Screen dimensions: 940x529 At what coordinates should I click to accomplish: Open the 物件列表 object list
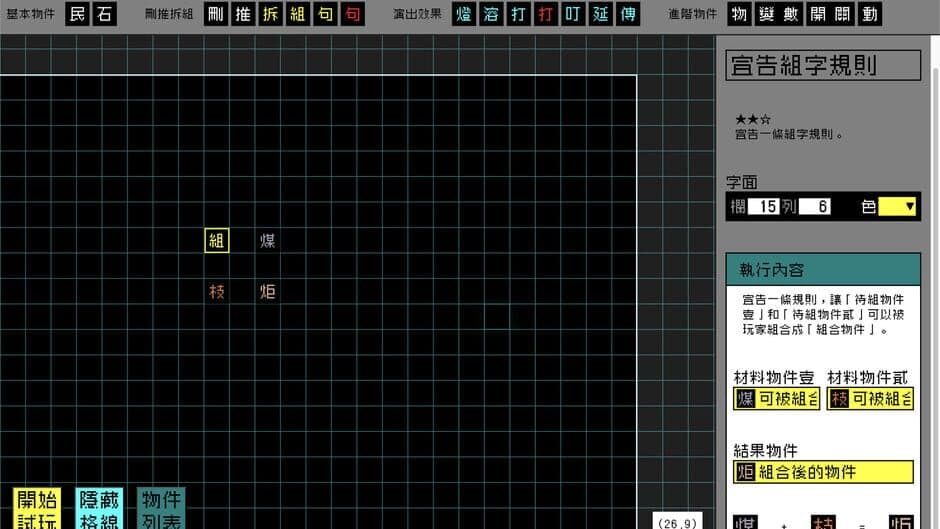point(161,508)
